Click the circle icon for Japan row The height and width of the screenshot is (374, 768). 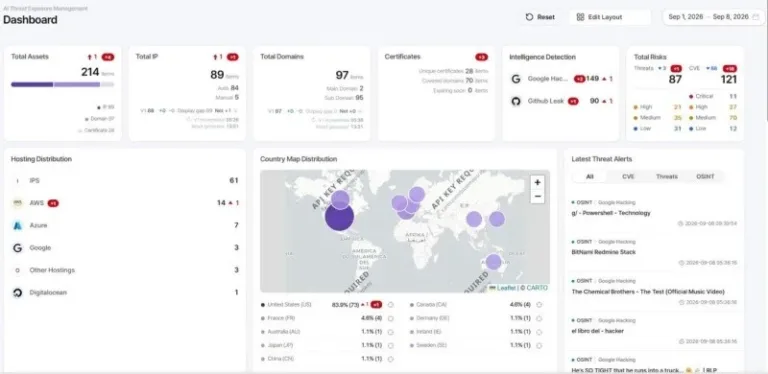click(390, 345)
